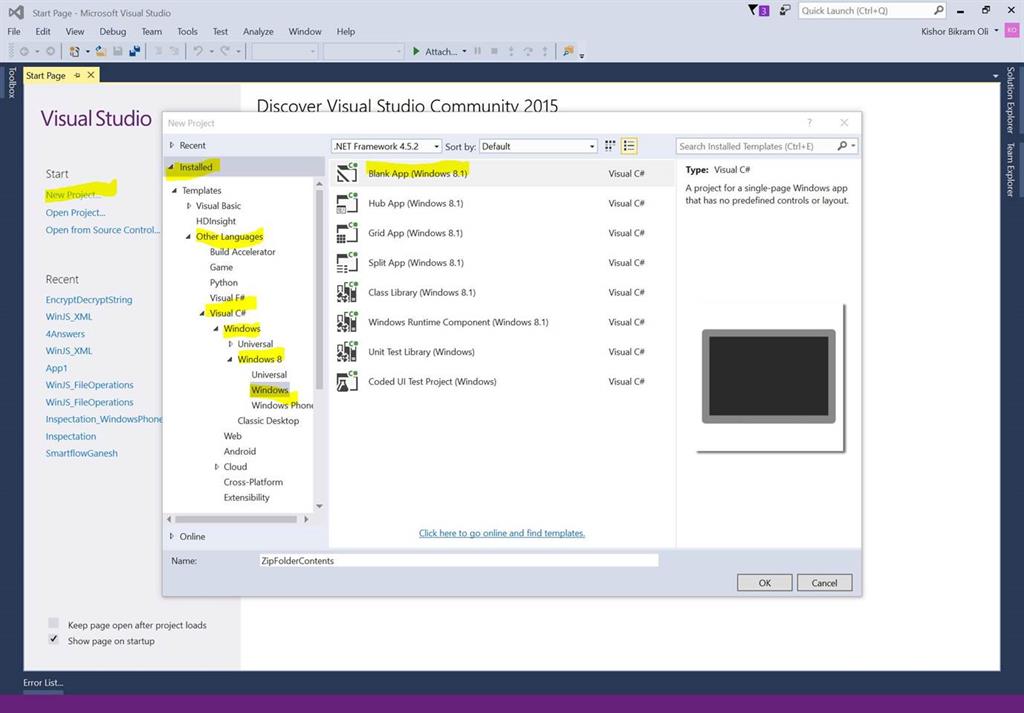This screenshot has height=713, width=1024.
Task: Click the Blank App template icon
Action: (x=347, y=173)
